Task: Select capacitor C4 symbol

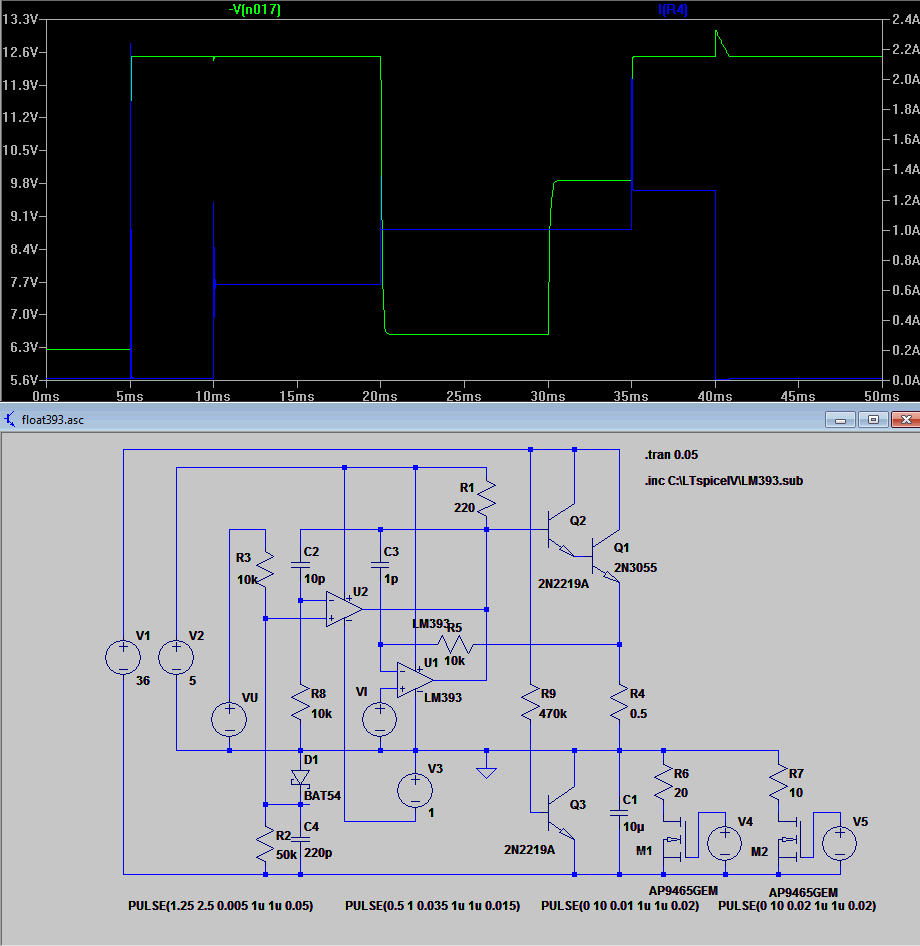Action: [300, 839]
